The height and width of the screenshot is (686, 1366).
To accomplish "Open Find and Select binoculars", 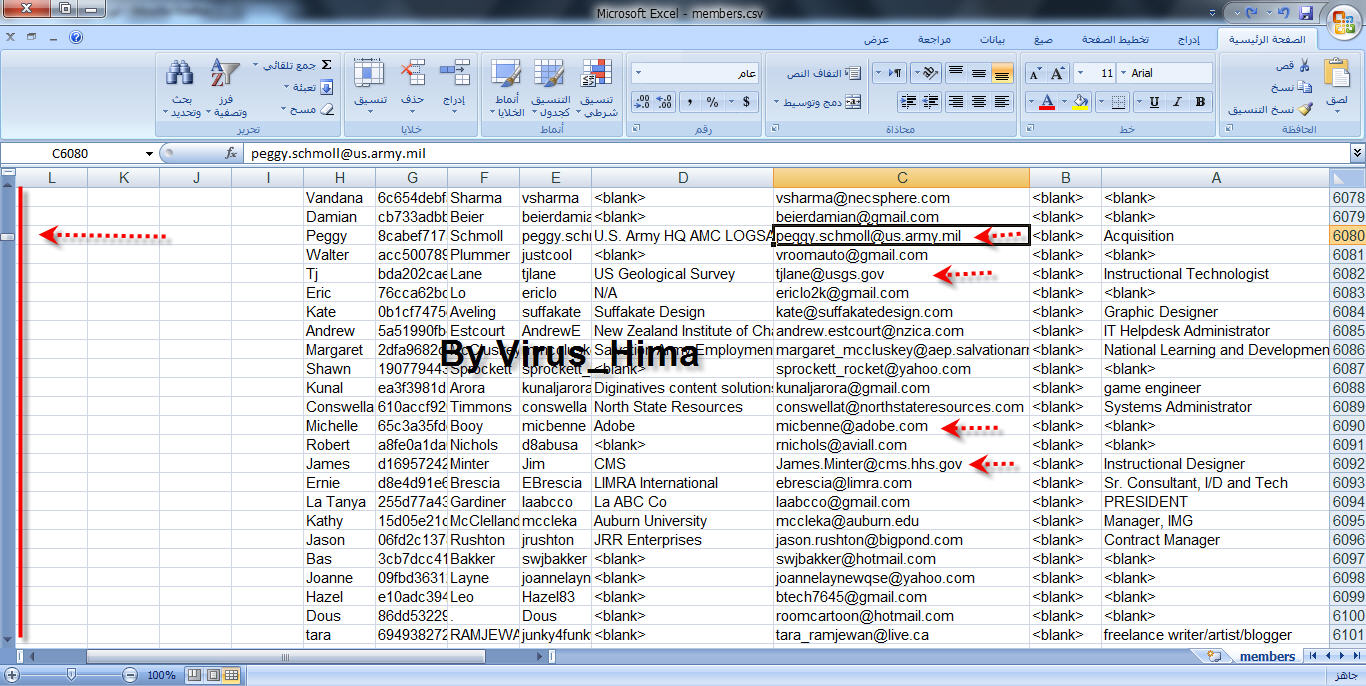I will 180,88.
